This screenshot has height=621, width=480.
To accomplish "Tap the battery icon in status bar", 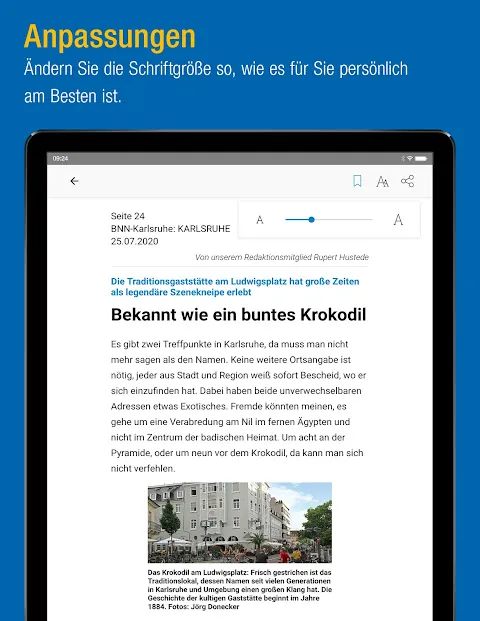I will click(421, 158).
